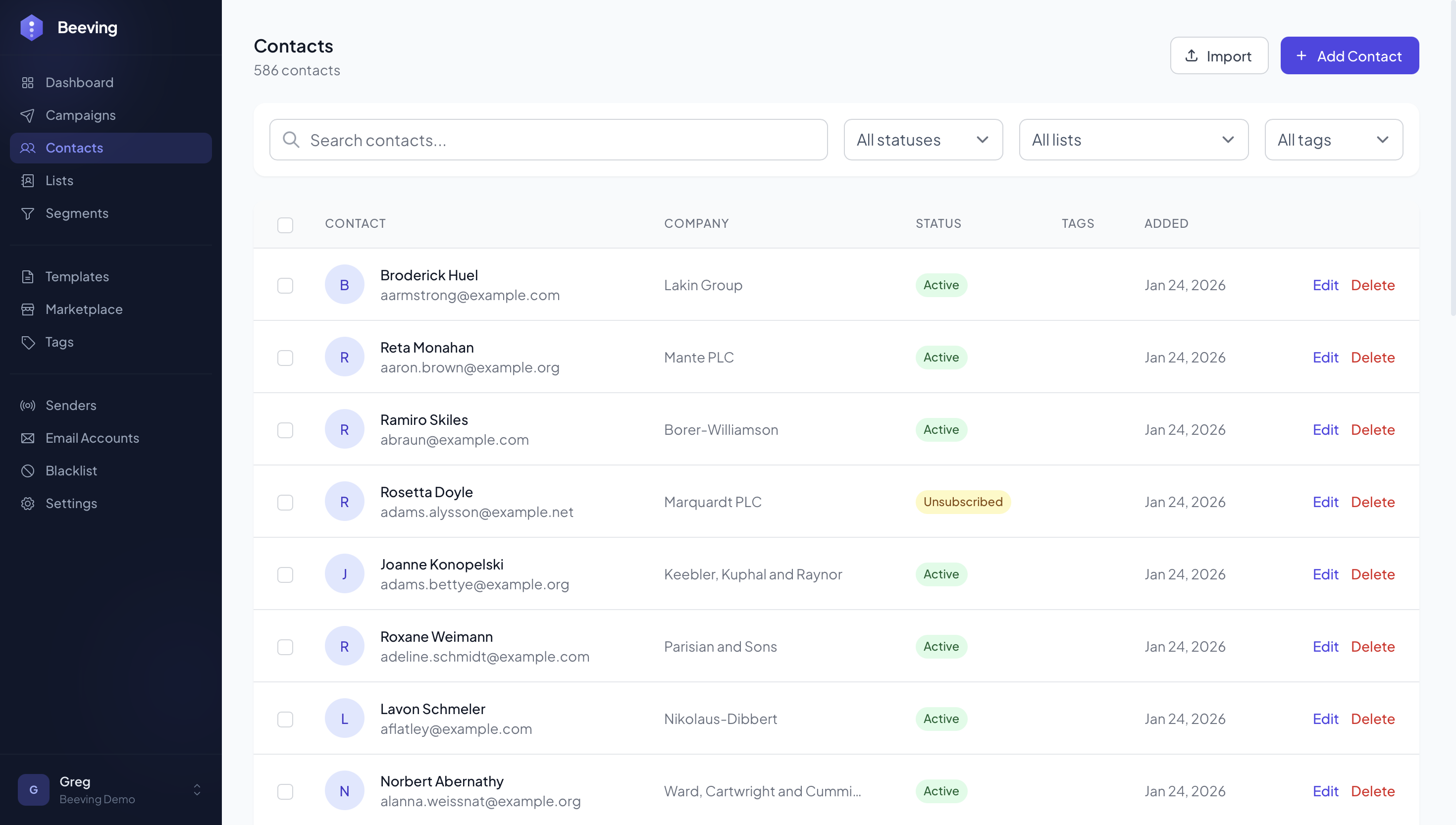Check the checkbox next to Broderick Huel

point(285,286)
